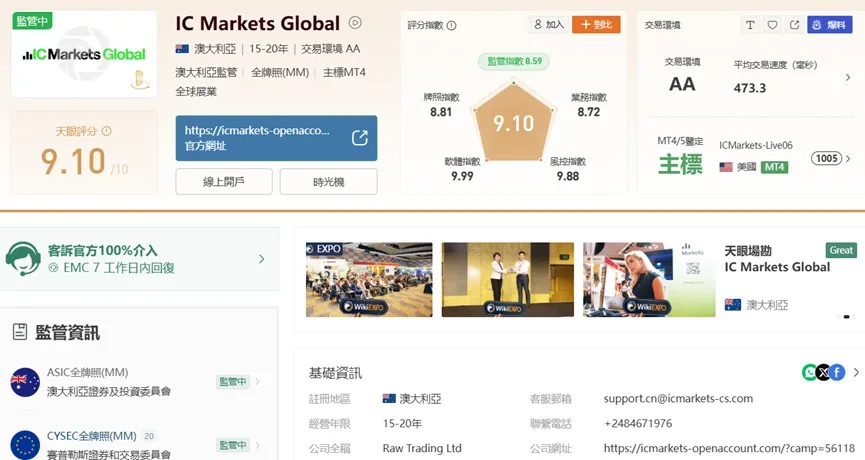
Task: Click the external link icon on website button
Action: (x=360, y=138)
